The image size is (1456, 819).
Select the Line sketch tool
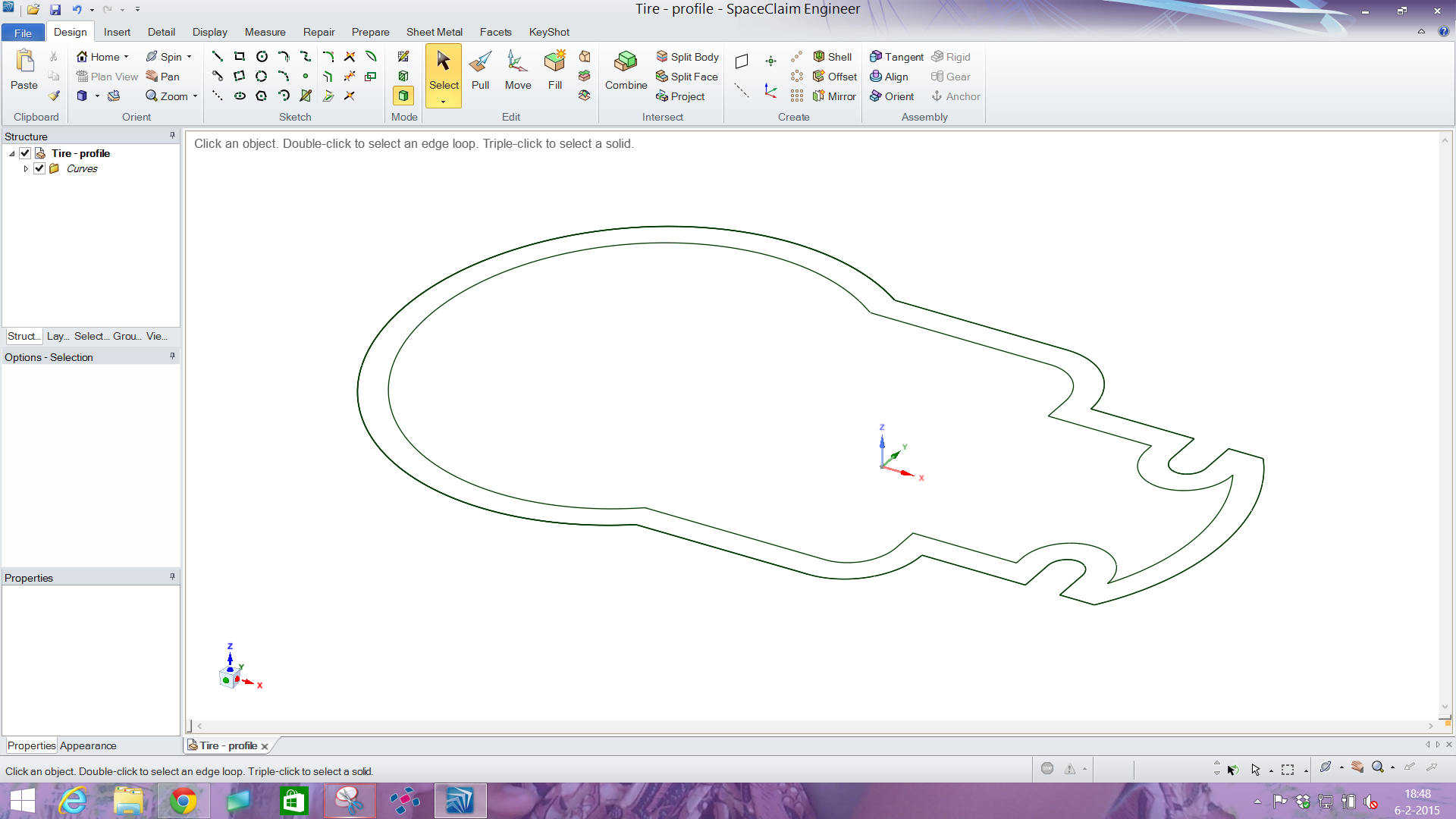coord(218,57)
